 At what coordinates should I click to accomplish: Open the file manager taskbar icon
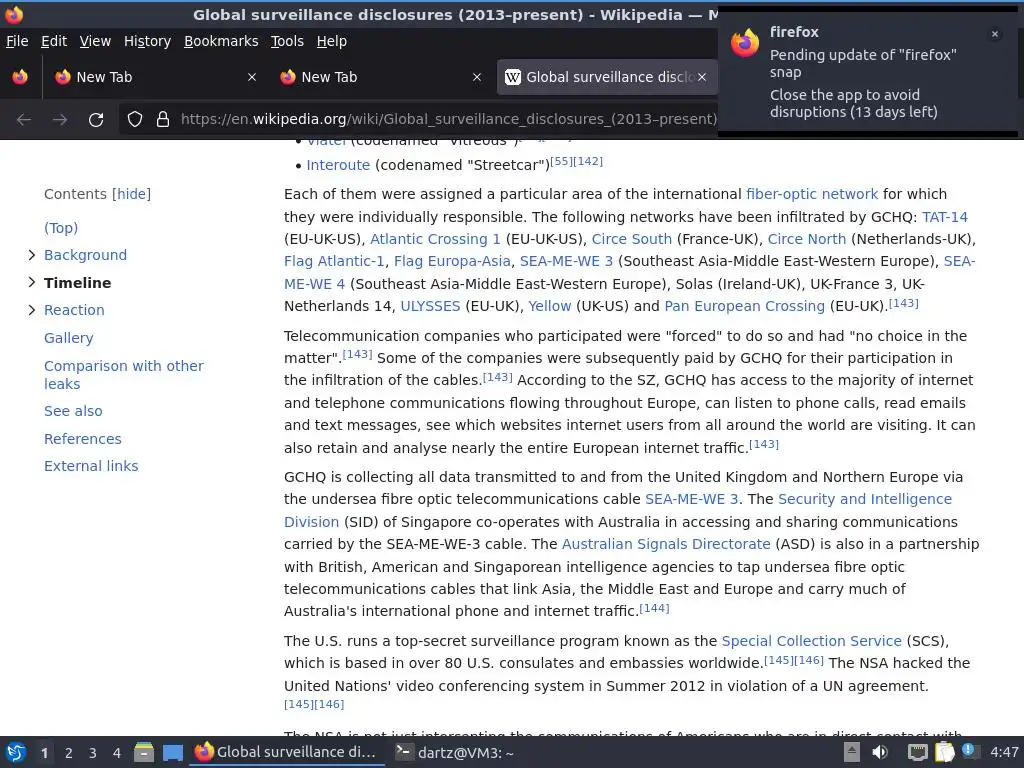(144, 752)
